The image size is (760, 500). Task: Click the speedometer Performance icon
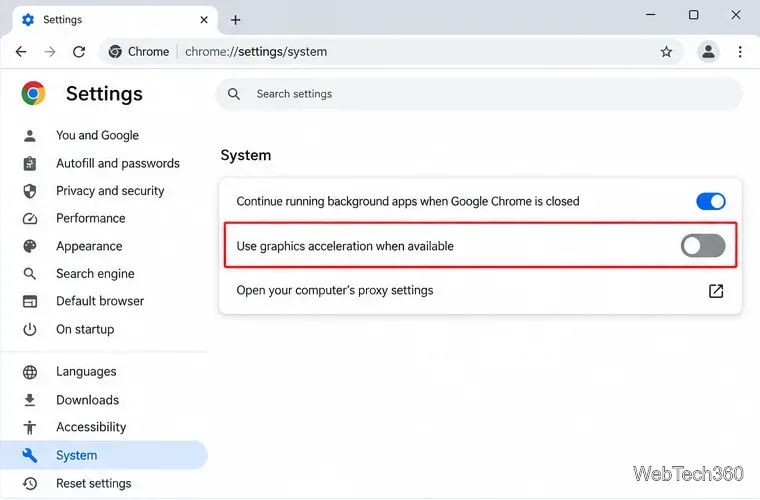click(30, 219)
